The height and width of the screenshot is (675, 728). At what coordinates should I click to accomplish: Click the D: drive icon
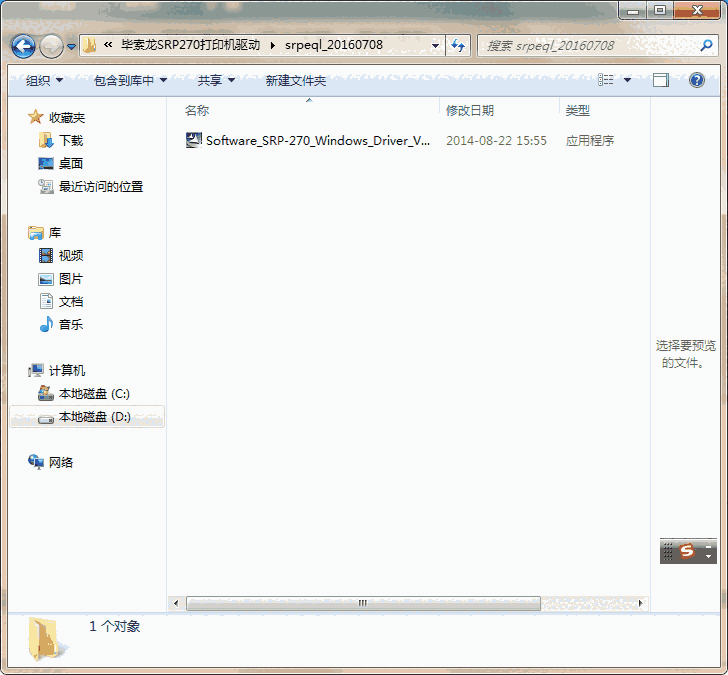[46, 419]
